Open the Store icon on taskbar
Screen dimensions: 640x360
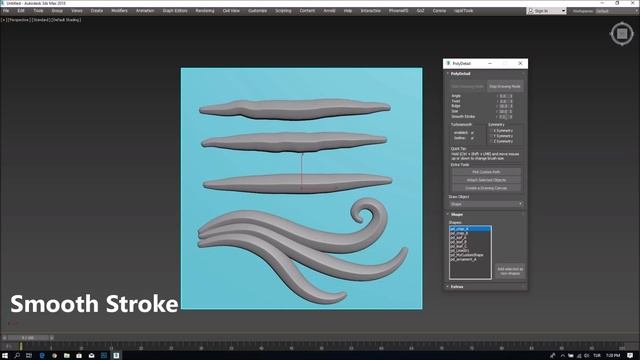coord(79,356)
